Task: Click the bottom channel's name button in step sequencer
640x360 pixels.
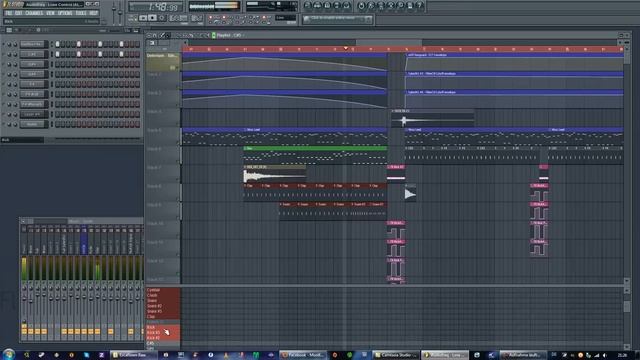Action: tap(33, 124)
